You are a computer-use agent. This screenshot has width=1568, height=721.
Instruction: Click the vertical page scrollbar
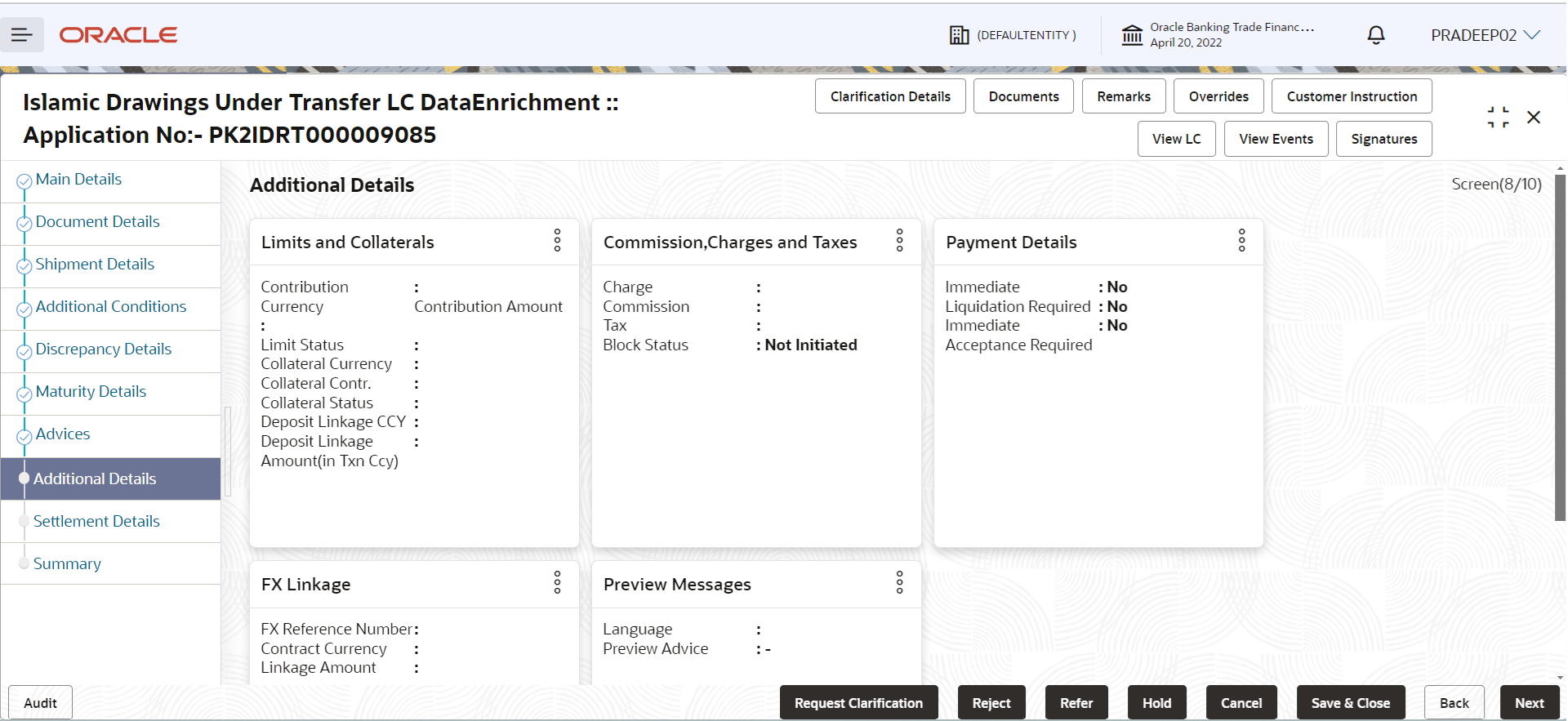tap(1561, 348)
